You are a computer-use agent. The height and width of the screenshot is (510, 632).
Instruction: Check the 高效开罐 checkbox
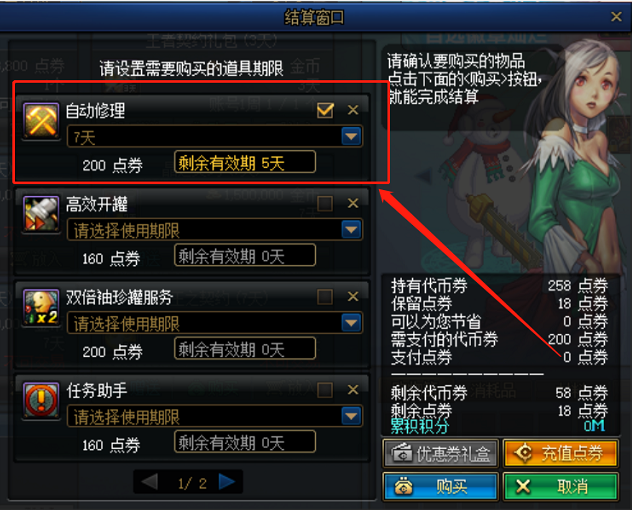point(325,204)
